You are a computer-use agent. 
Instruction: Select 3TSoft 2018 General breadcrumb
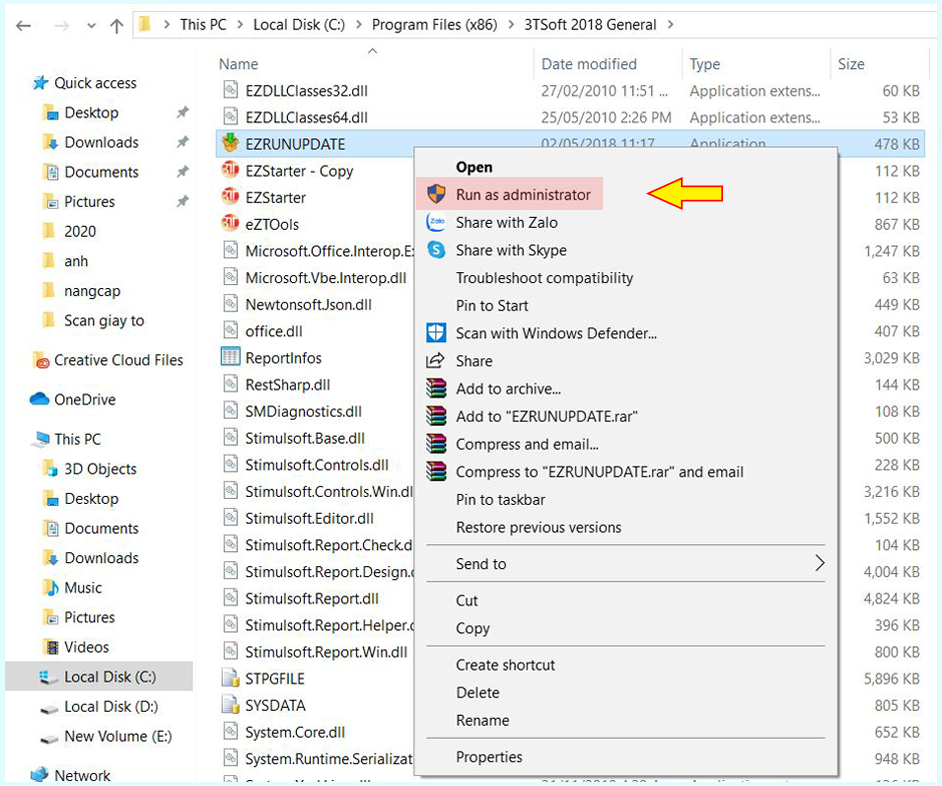coord(590,25)
